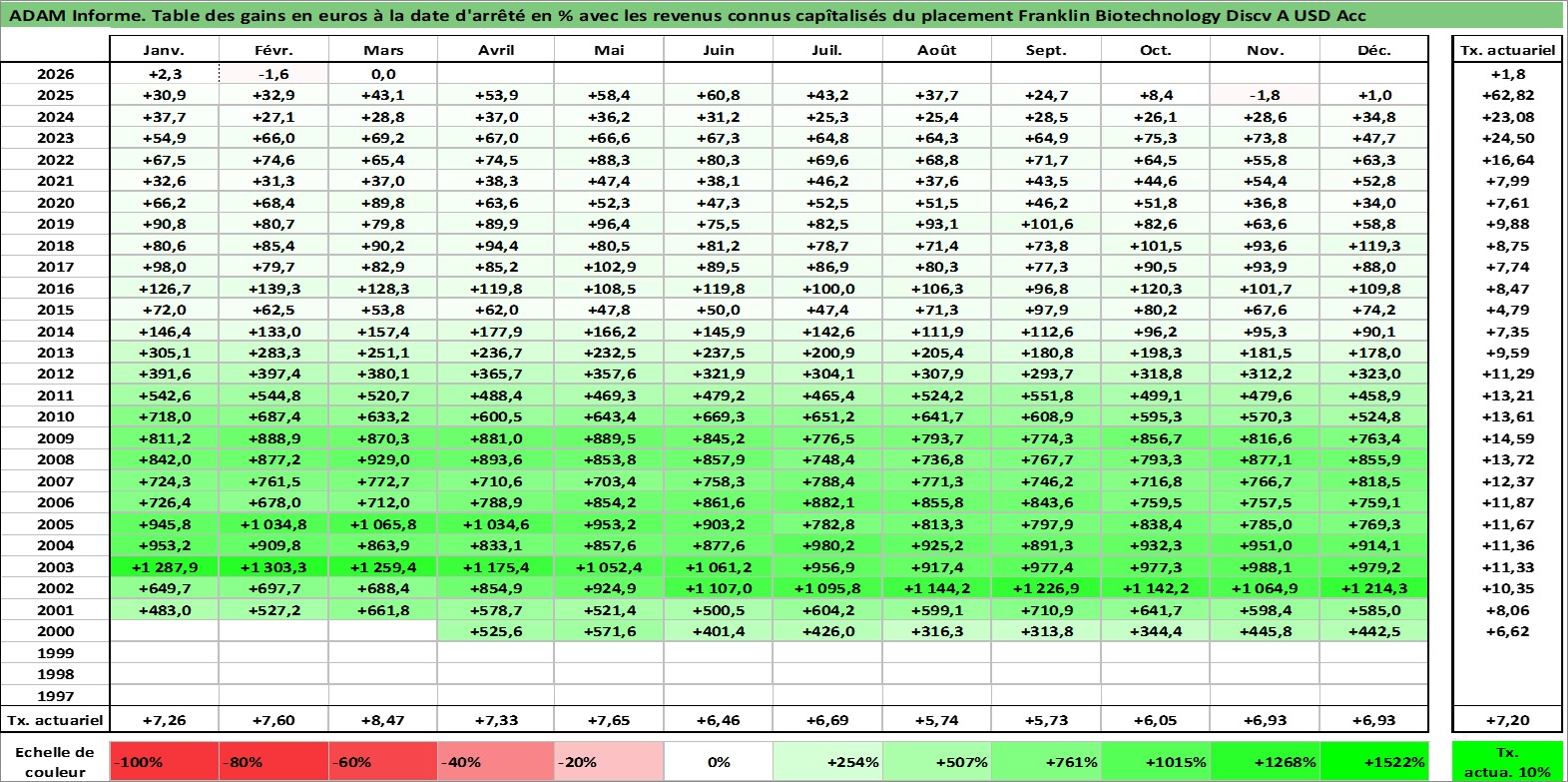Select the 'Sept.' column header
Image resolution: width=1568 pixels, height=782 pixels.
click(x=1046, y=50)
